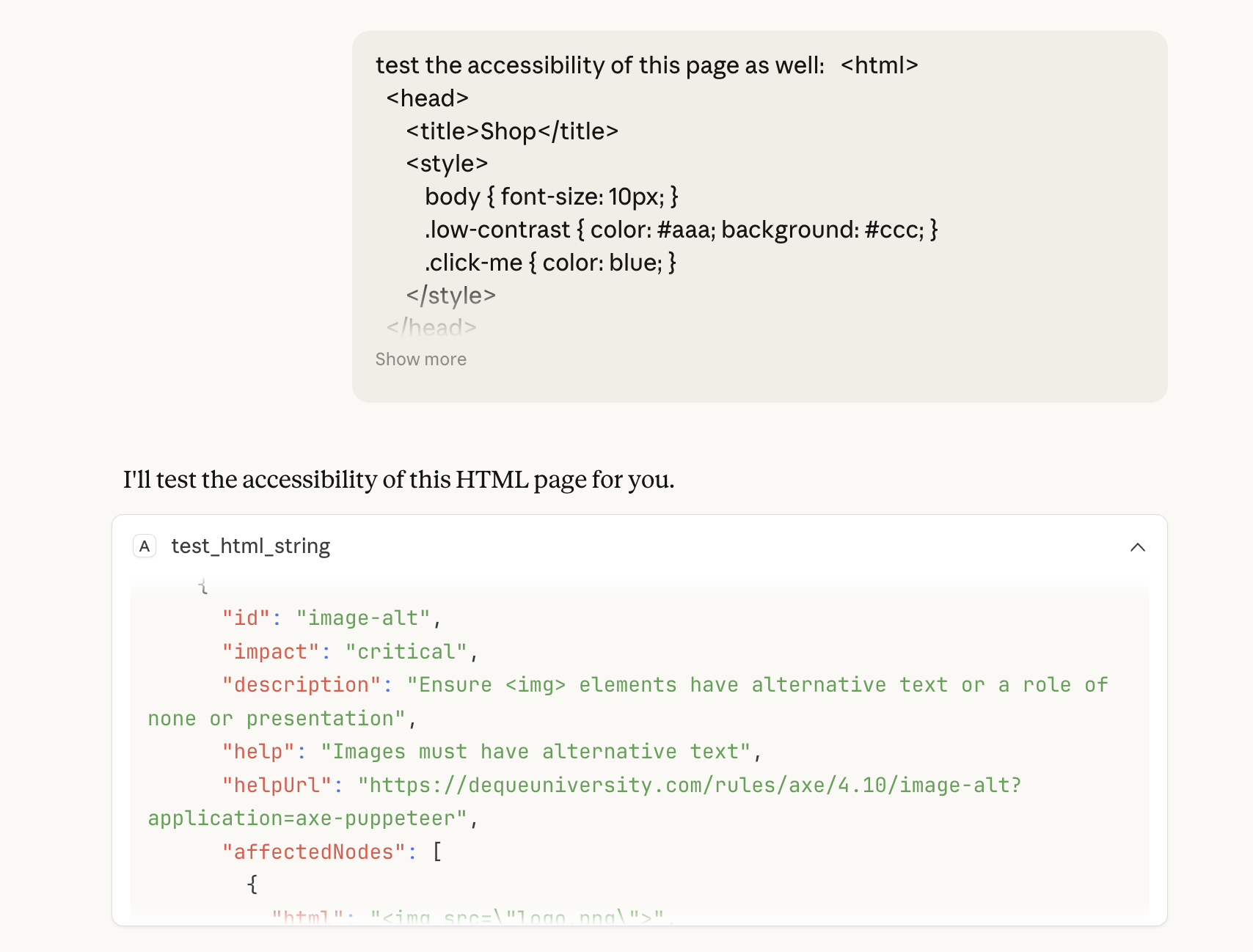Viewport: 1253px width, 952px height.
Task: Click the opening brace above the JSON object
Action: pyautogui.click(x=202, y=586)
